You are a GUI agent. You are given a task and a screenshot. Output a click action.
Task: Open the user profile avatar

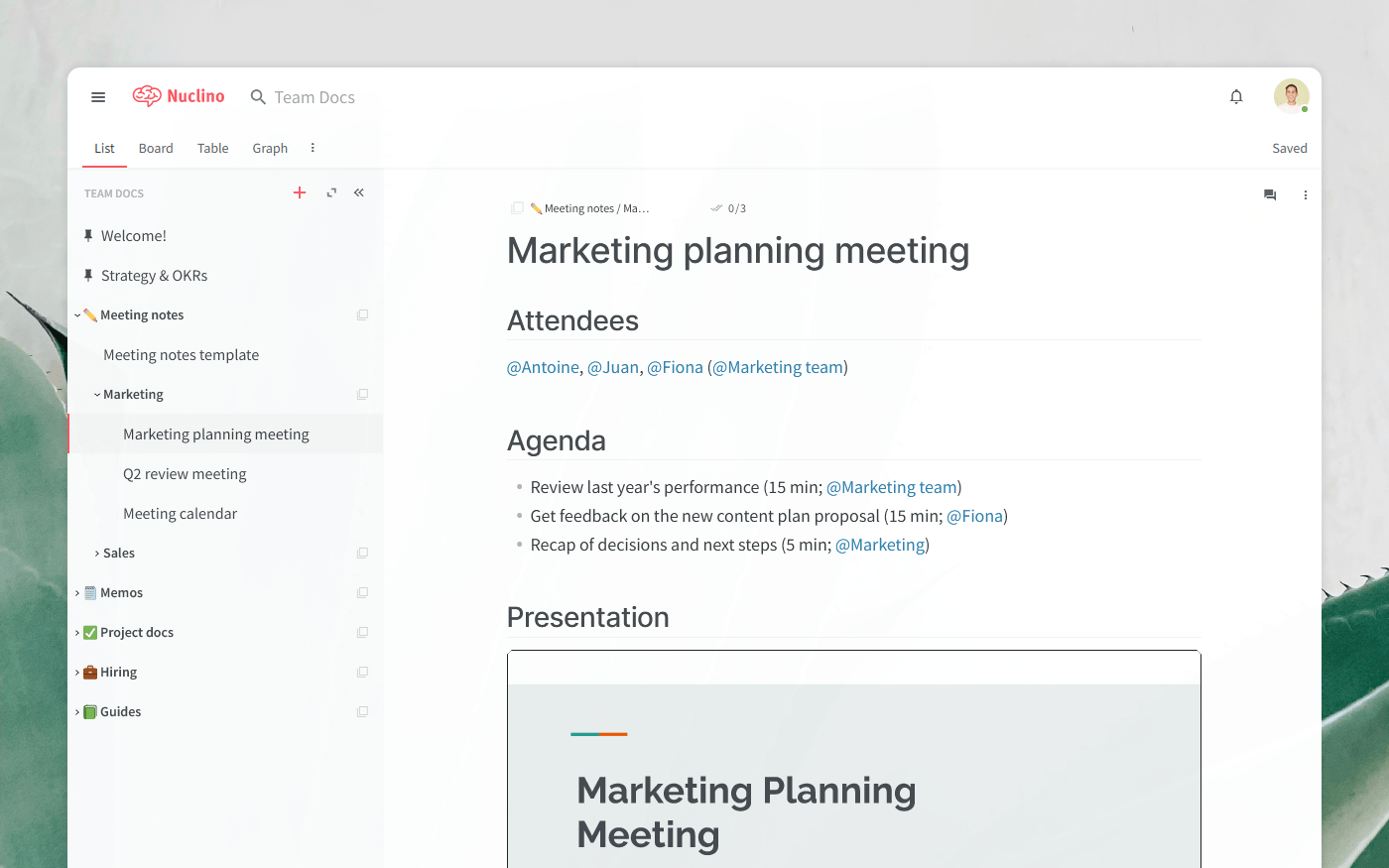point(1291,96)
